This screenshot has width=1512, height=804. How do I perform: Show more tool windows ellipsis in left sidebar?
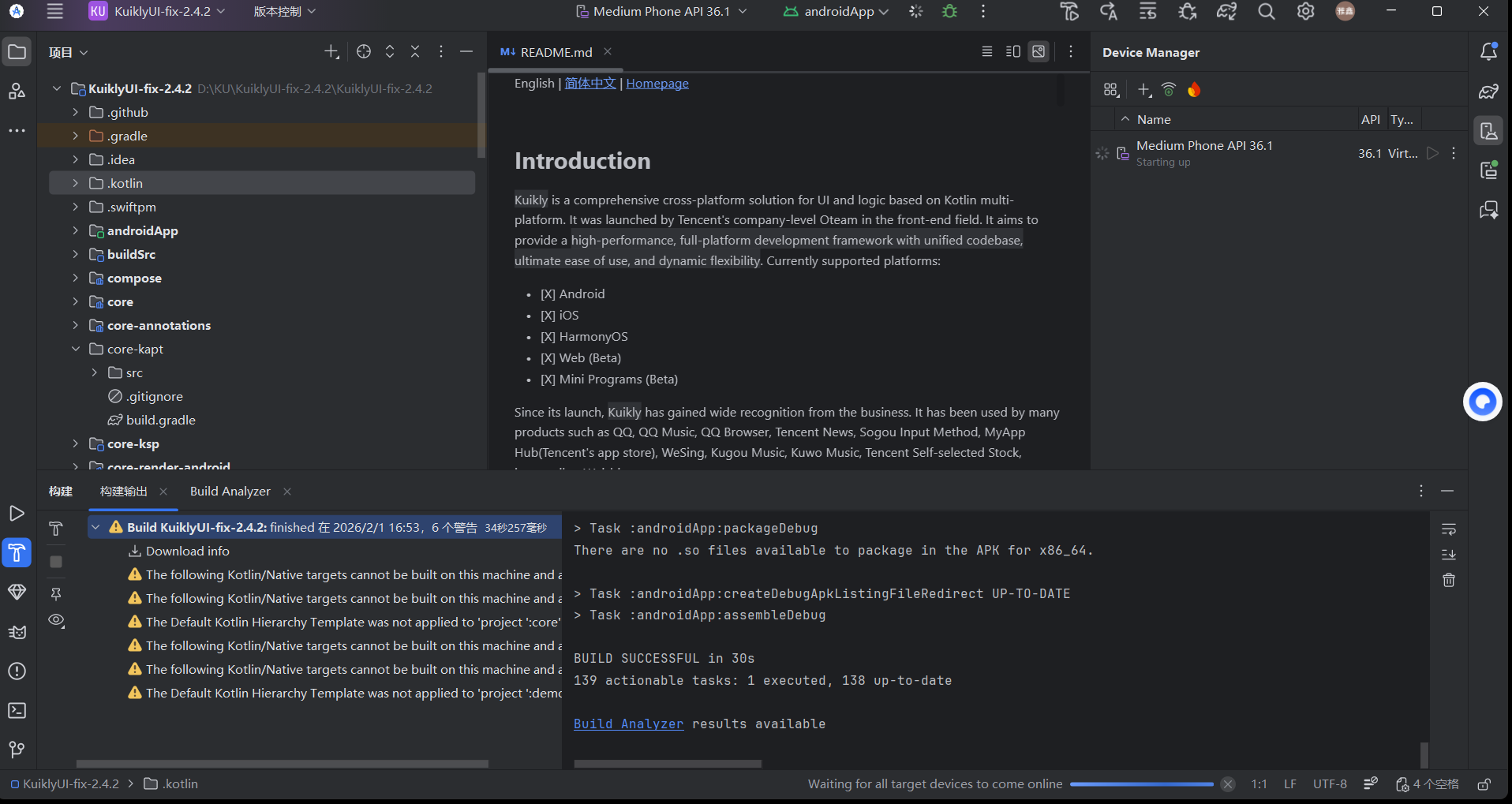(x=17, y=130)
